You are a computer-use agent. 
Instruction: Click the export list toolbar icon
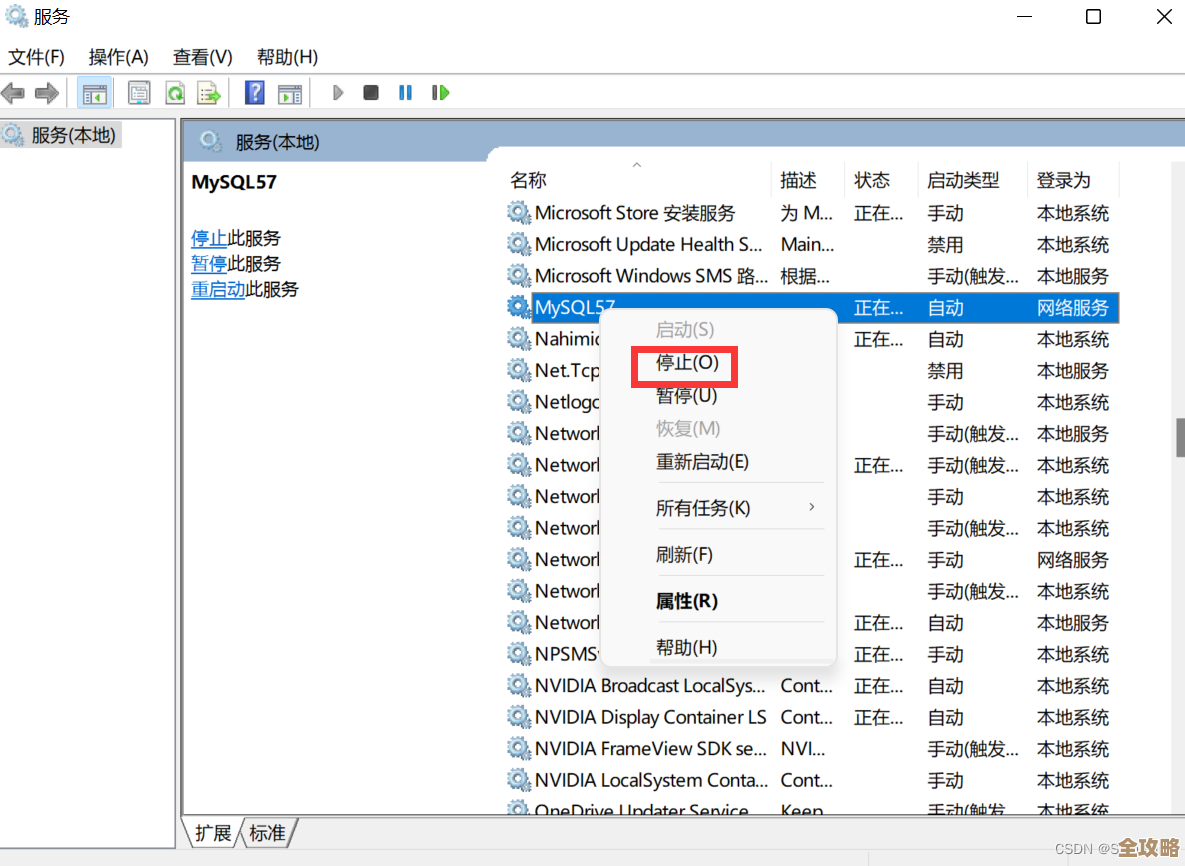coord(209,92)
